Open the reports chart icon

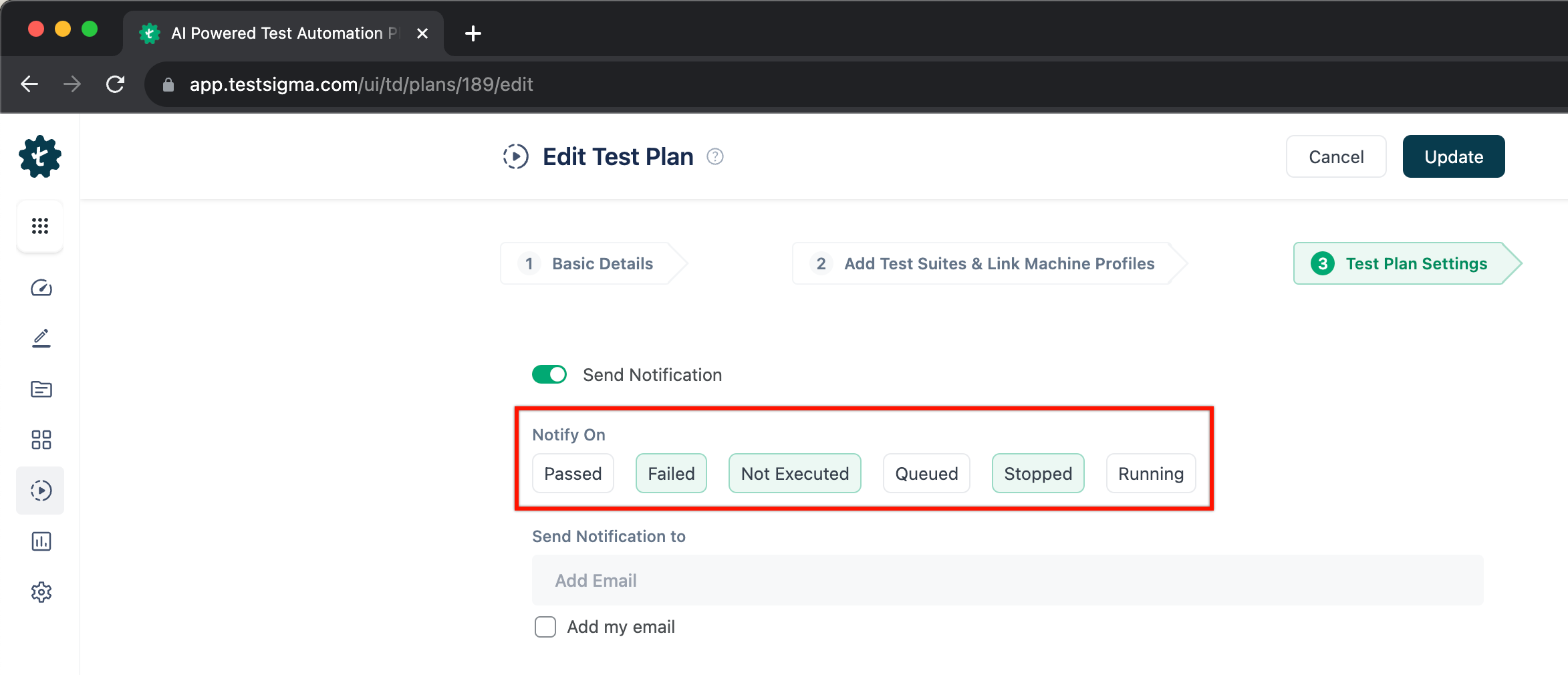click(x=41, y=541)
